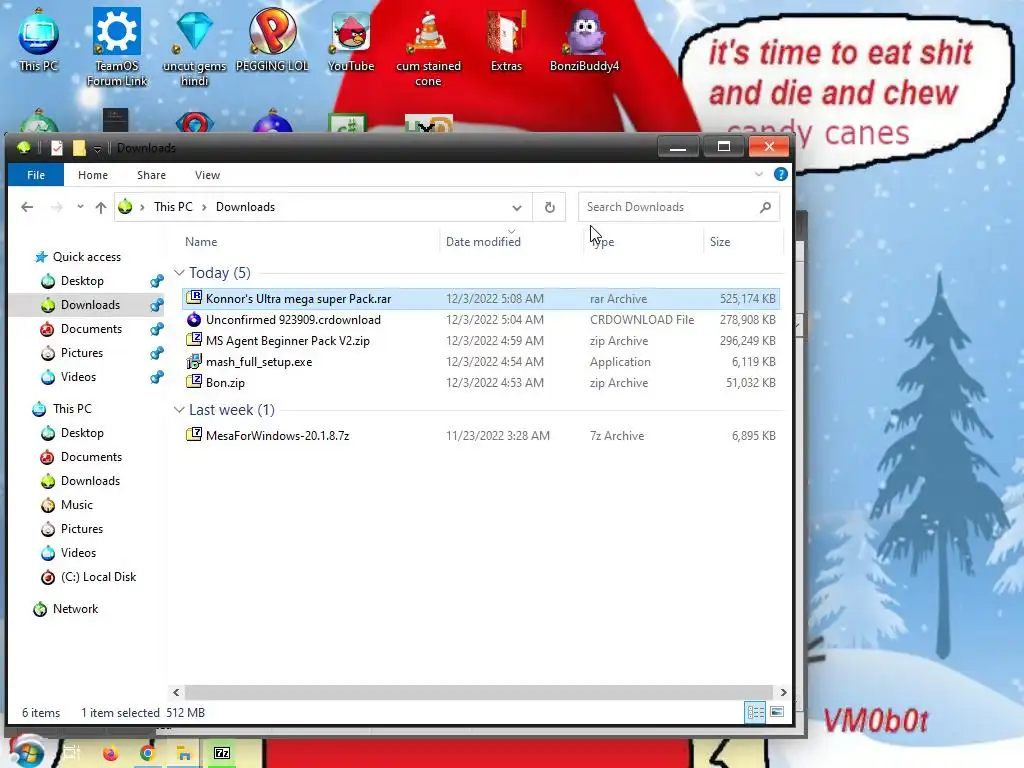Switch to the Home ribbon tab
This screenshot has width=1024, height=768.
[x=93, y=175]
